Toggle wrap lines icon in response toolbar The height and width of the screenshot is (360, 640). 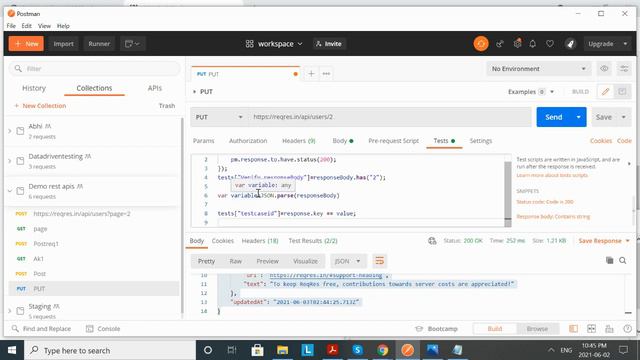tap(380, 261)
